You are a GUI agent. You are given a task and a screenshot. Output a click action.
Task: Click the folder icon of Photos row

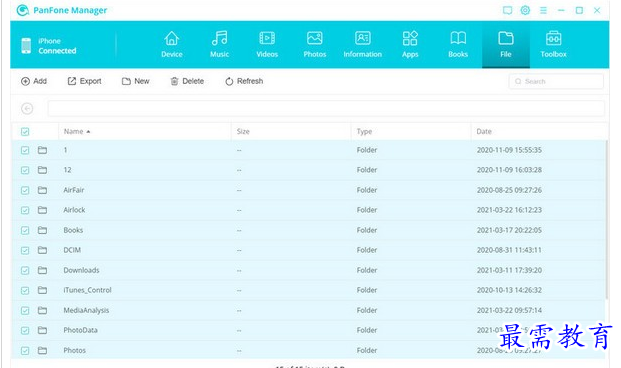pyautogui.click(x=42, y=350)
